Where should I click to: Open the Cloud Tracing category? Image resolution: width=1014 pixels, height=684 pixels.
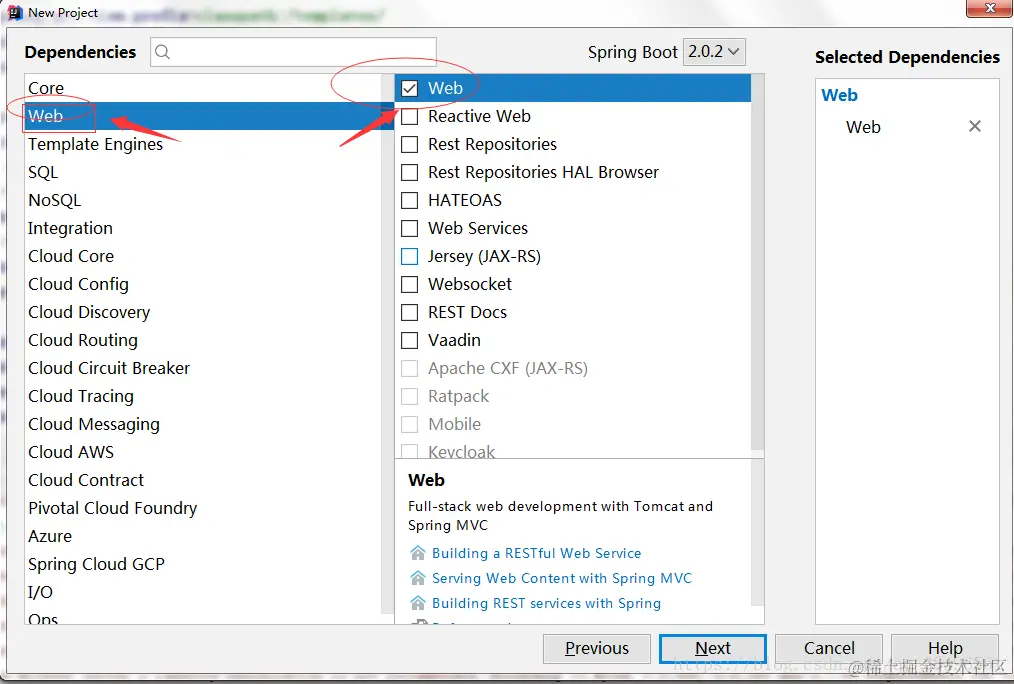pos(203,396)
